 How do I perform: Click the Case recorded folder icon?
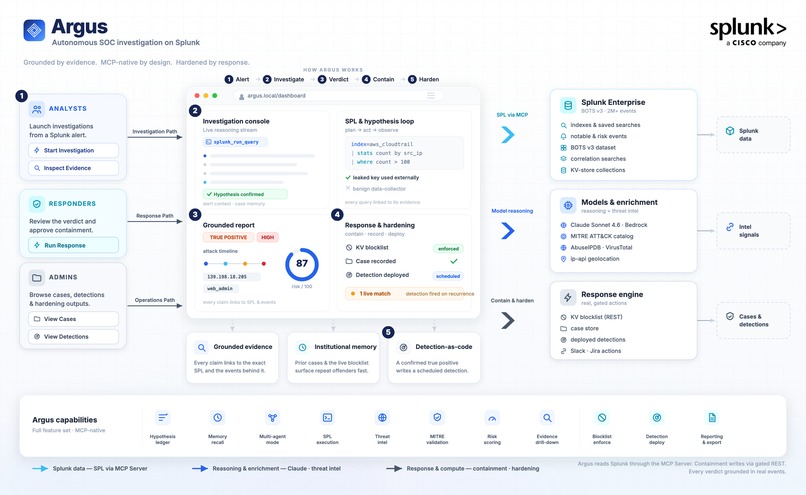[x=349, y=261]
